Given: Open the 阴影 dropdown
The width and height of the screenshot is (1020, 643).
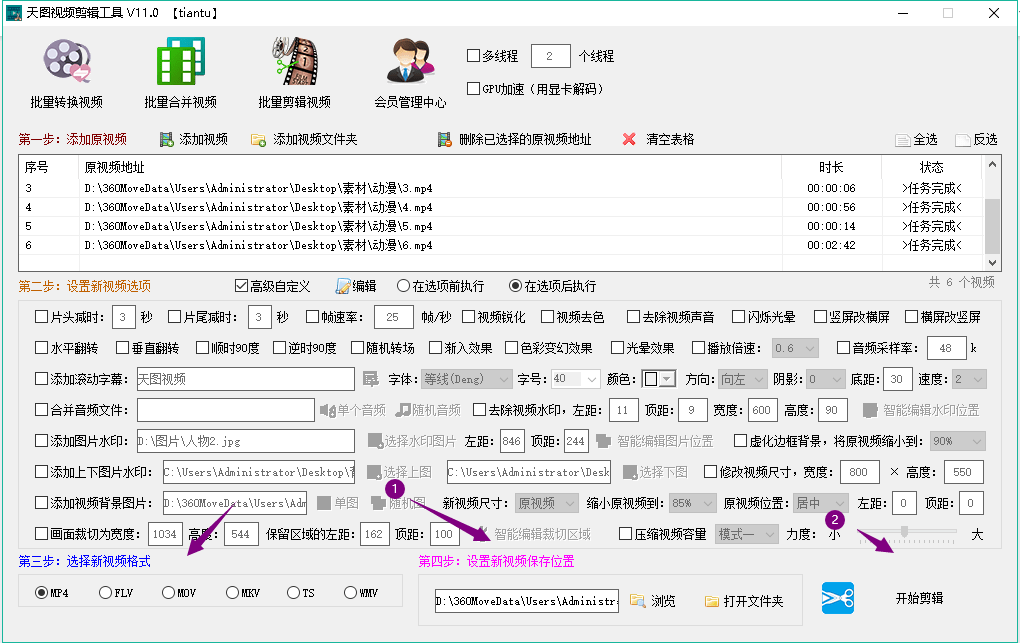Looking at the screenshot, I should click(x=826, y=379).
